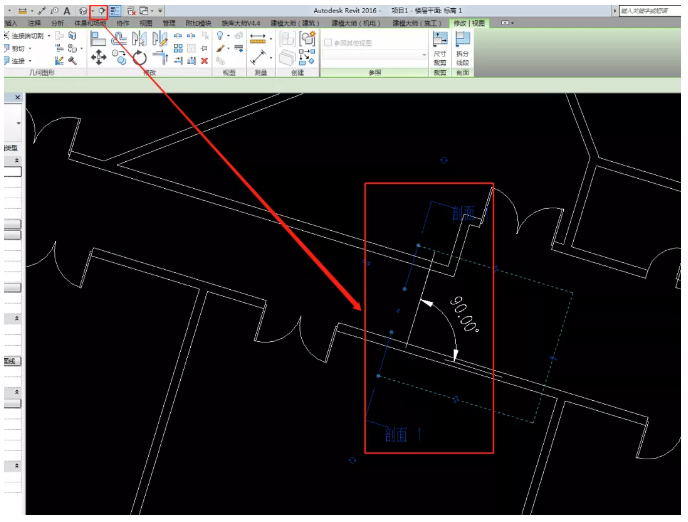Expand 连接端切割 dropdown arrow
The width and height of the screenshot is (688, 522).
click(49, 36)
